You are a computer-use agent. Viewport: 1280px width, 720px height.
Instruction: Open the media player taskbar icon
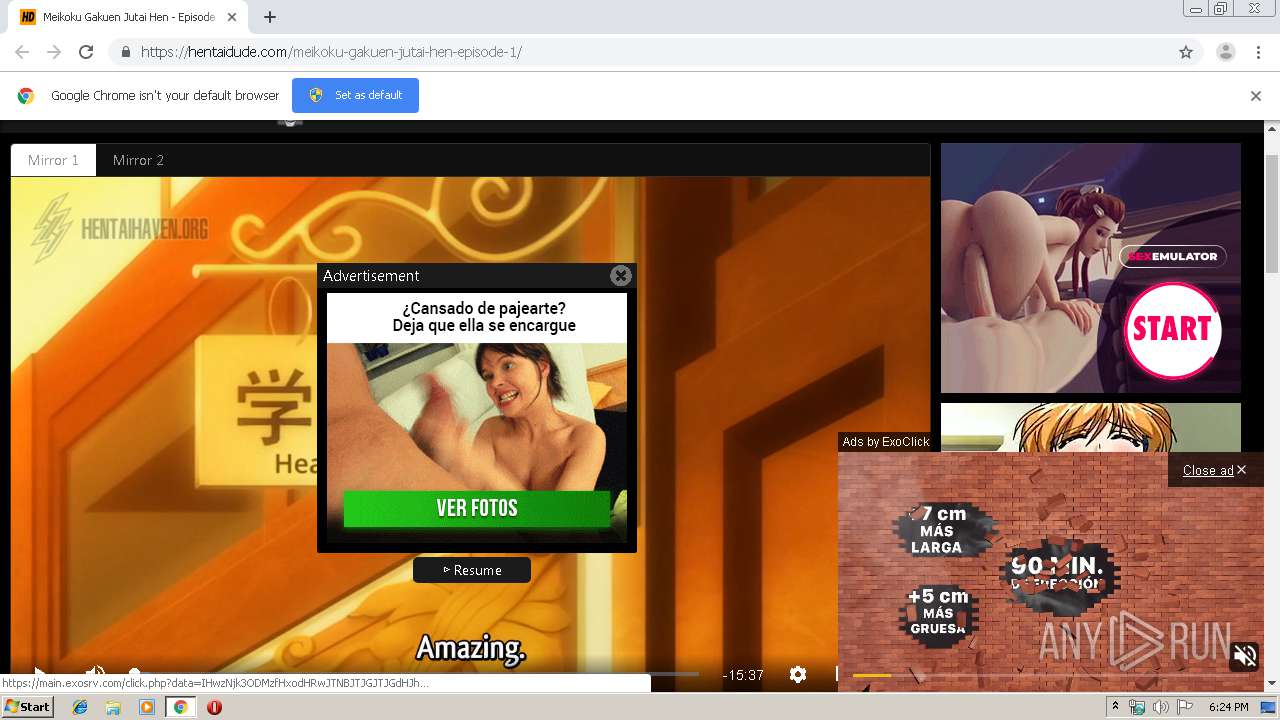147,707
